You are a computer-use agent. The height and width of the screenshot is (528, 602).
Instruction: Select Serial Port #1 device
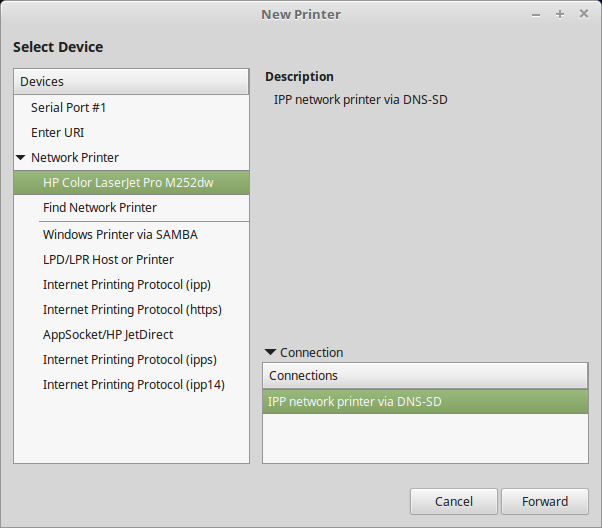[x=68, y=107]
